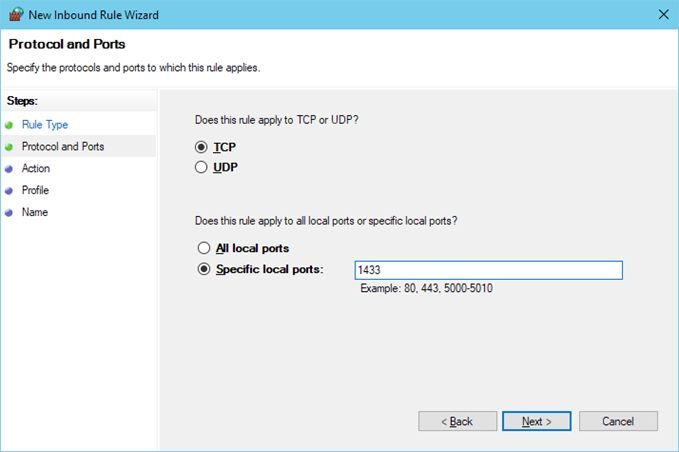
Task: Click the blue bullet beside Profile step
Action: [9, 191]
